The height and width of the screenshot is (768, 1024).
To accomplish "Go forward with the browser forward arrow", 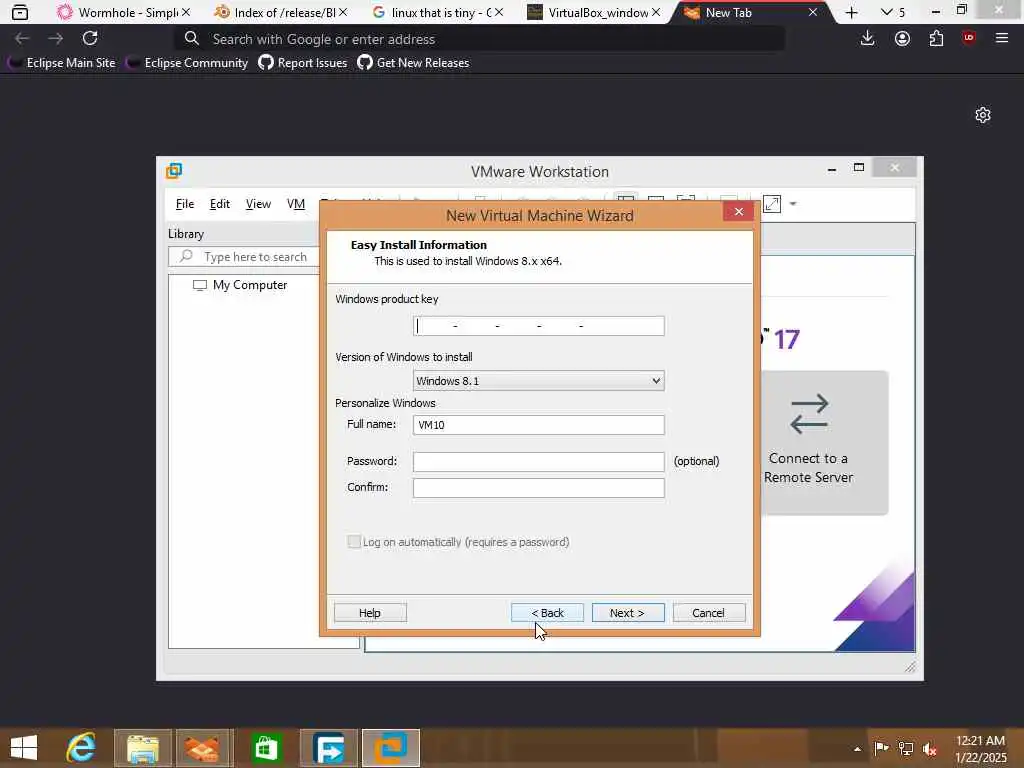I will [x=56, y=39].
